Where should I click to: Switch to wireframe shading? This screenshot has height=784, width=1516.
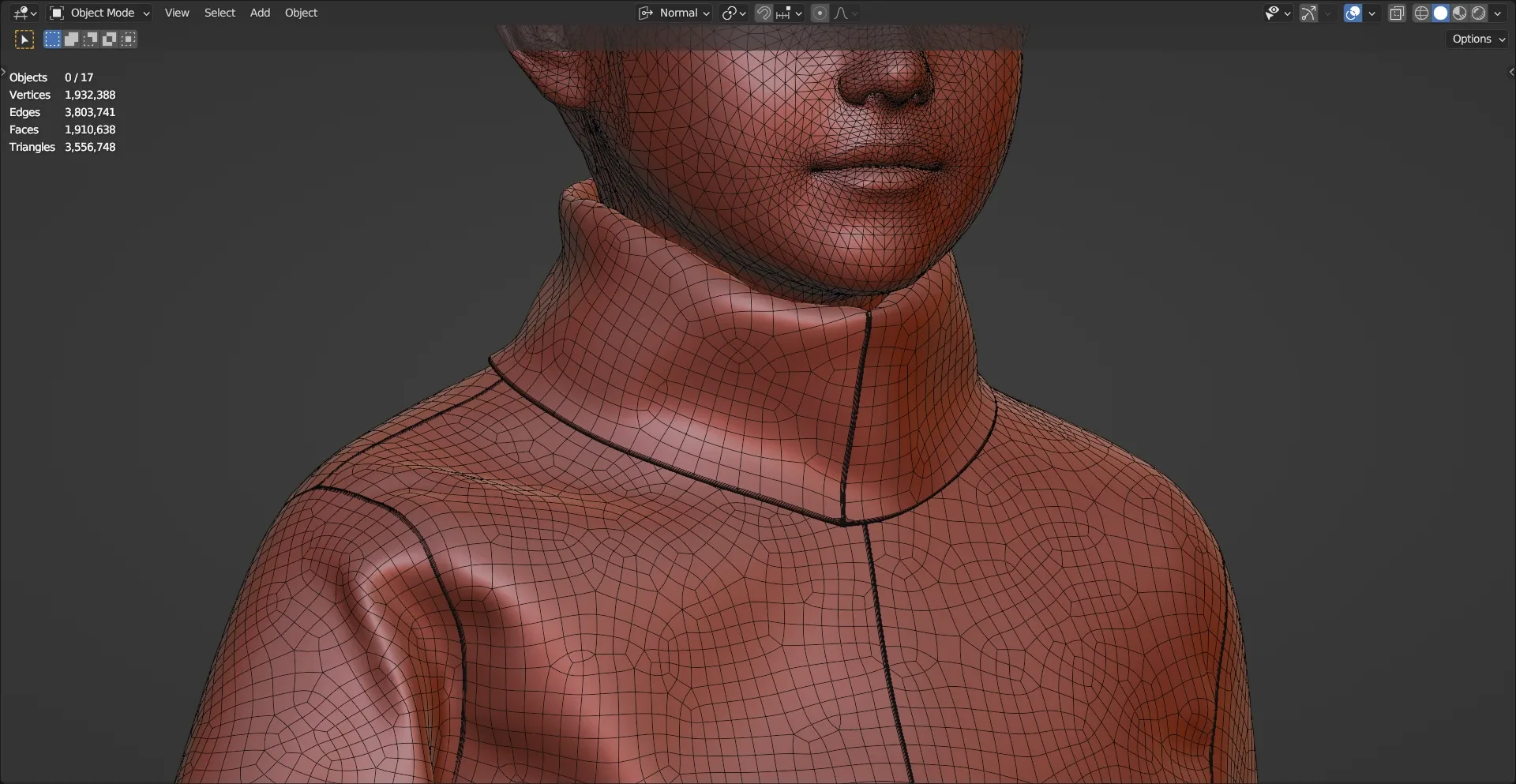[x=1421, y=13]
